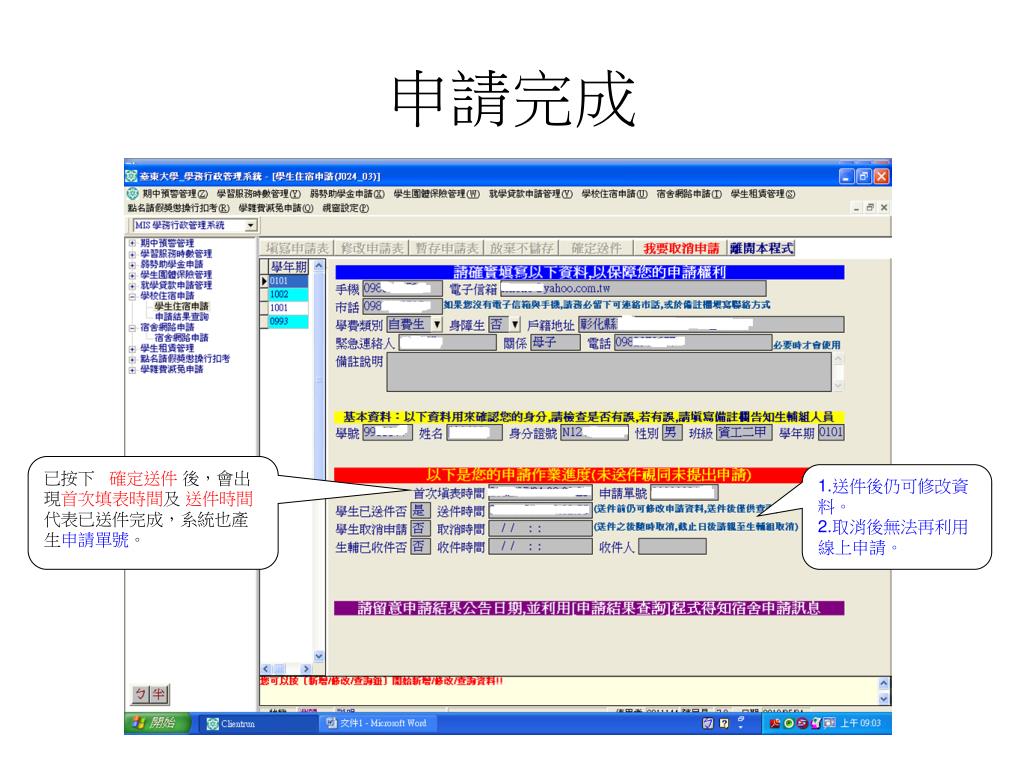The width and height of the screenshot is (1024, 768).
Task: Click the red PDF icon in system tray
Action: pos(775,724)
